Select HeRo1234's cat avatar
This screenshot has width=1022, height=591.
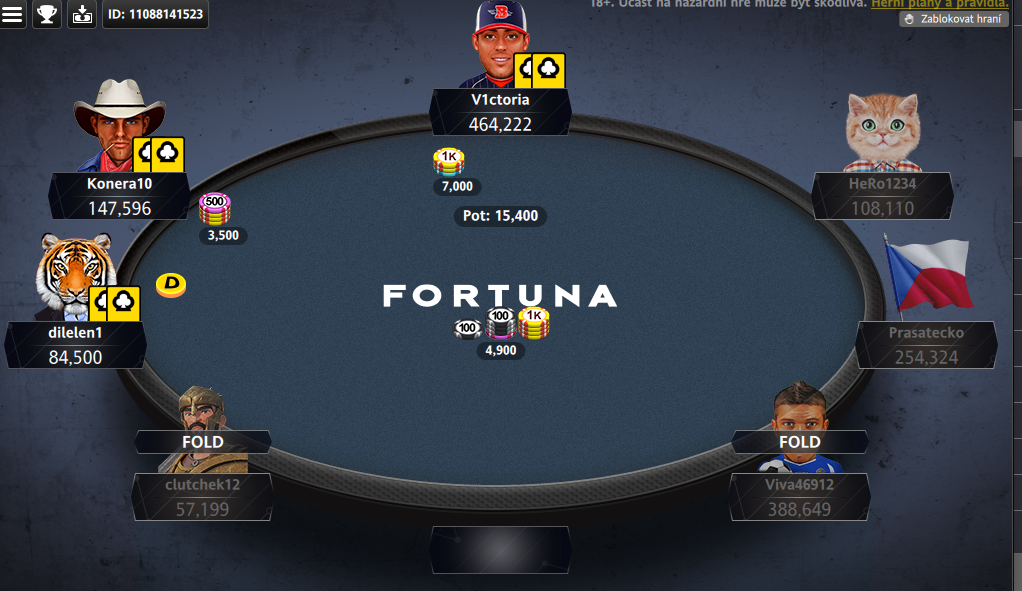[883, 132]
